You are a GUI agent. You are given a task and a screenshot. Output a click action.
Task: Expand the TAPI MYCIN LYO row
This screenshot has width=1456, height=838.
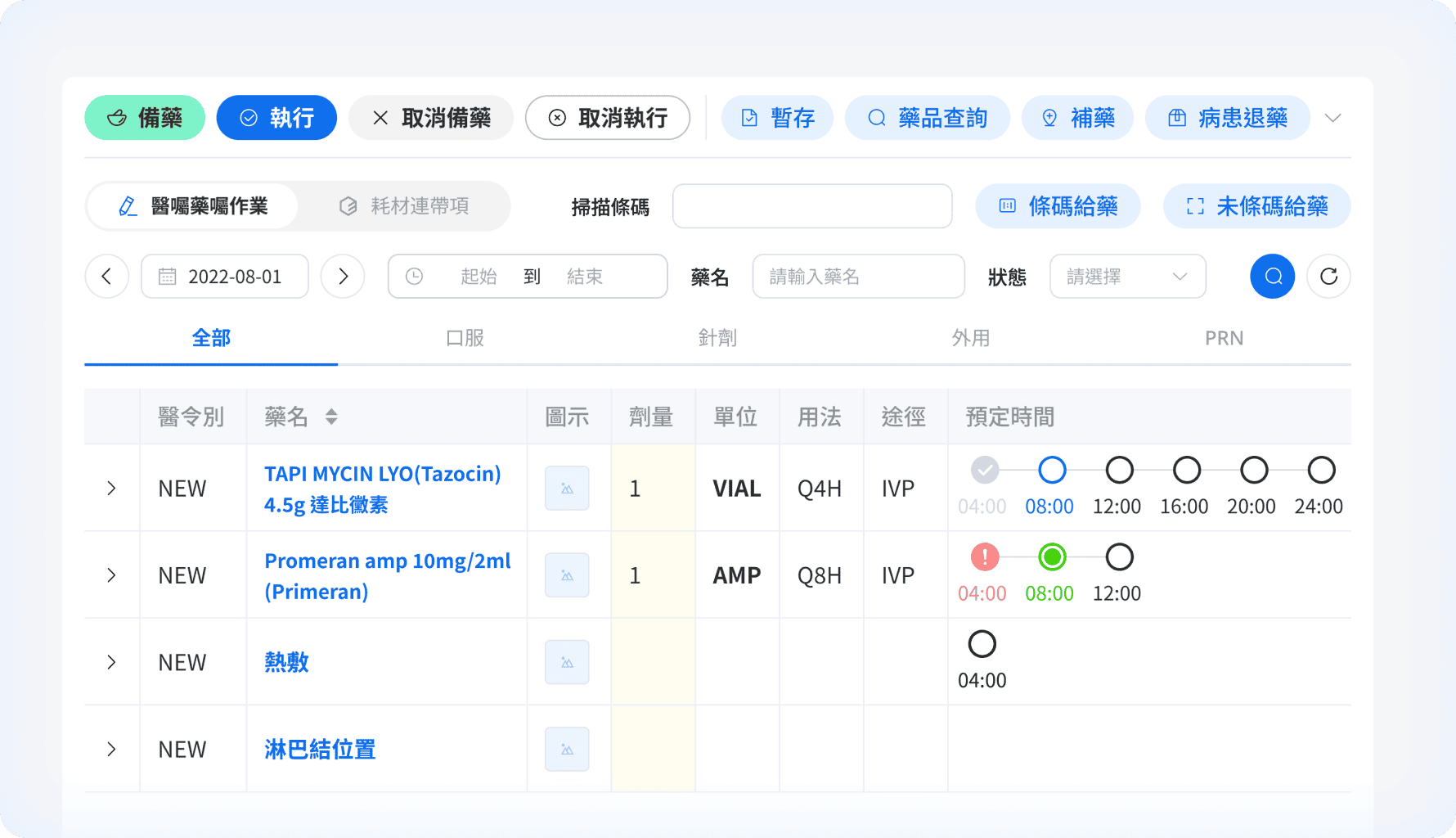click(x=112, y=489)
